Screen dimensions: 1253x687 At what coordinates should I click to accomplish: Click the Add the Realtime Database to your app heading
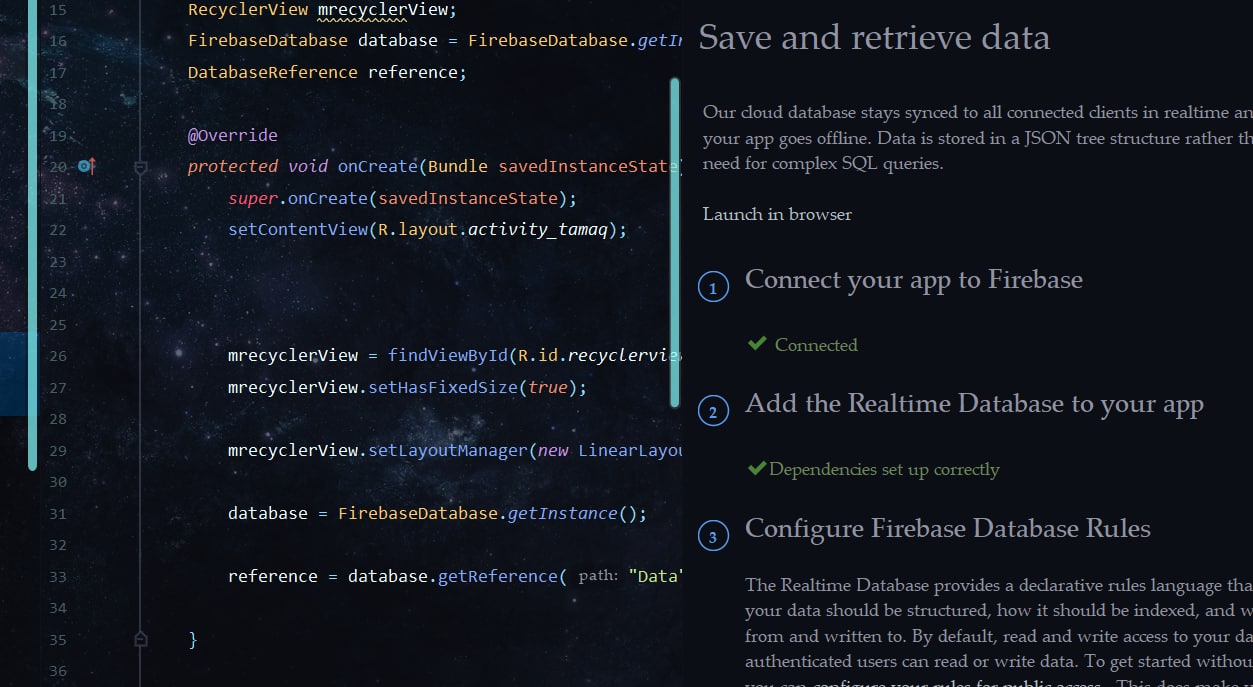point(974,403)
